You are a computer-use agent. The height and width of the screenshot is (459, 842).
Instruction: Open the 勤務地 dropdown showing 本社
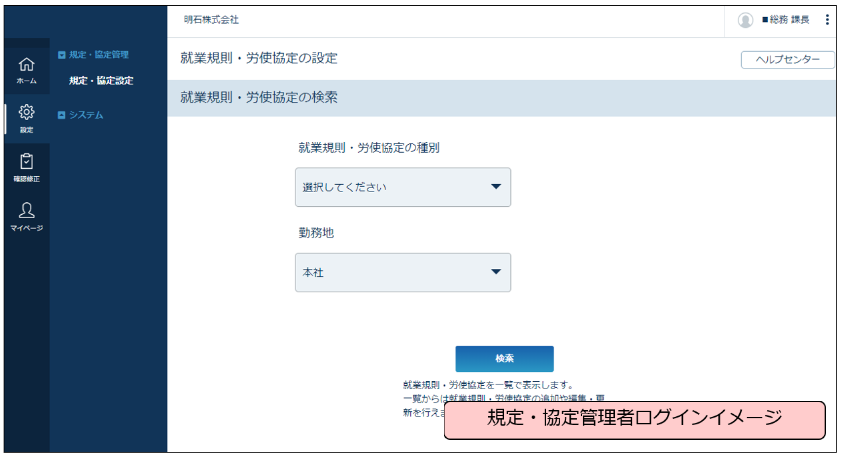403,272
